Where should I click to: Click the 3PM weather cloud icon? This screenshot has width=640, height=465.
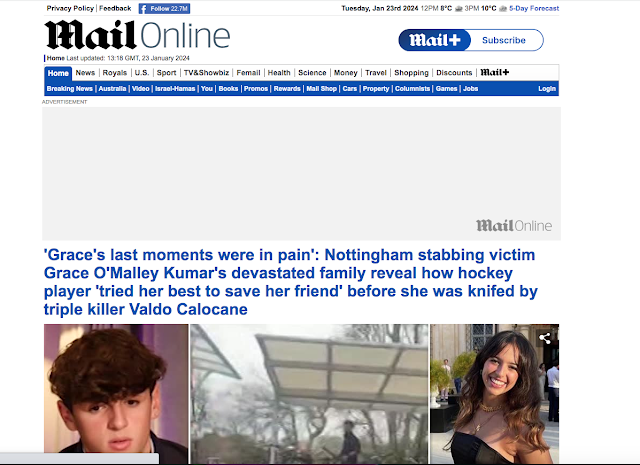pyautogui.click(x=503, y=9)
